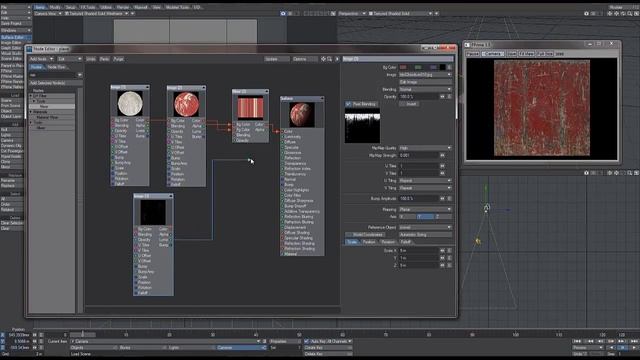640x360 pixels.
Task: Toggle the Auto Key checkbox in timeline
Action: coord(307,341)
